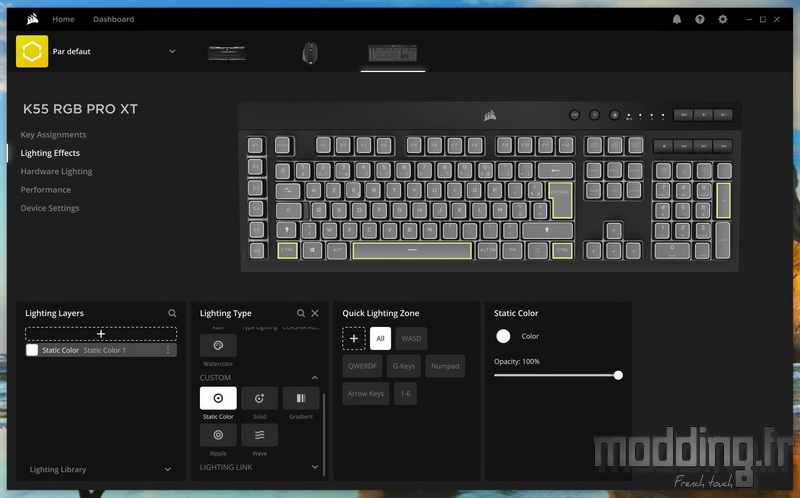Select the Windows key on keyboard
The image size is (800, 498).
312,251
